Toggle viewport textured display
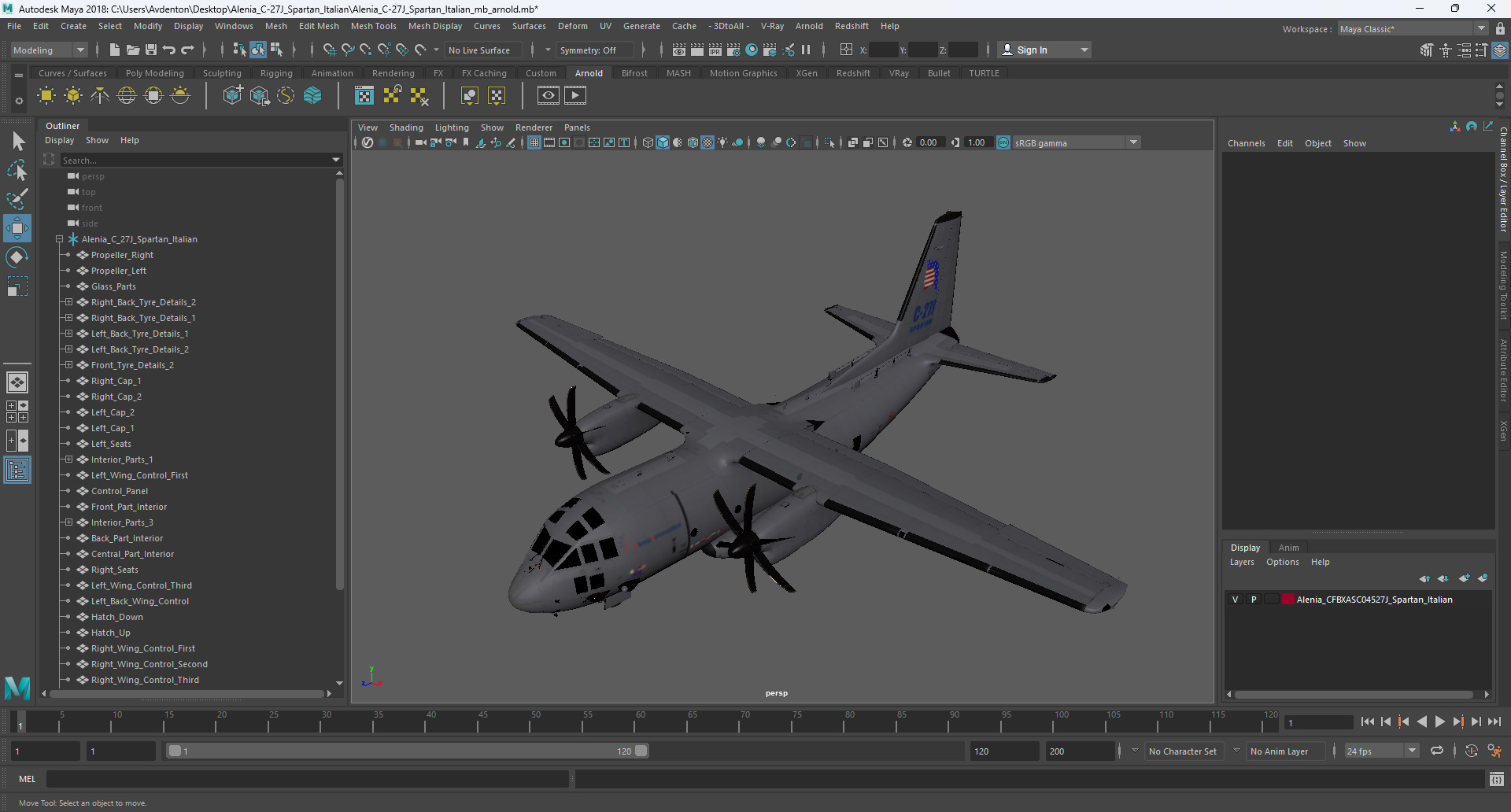1511x812 pixels. (x=707, y=142)
